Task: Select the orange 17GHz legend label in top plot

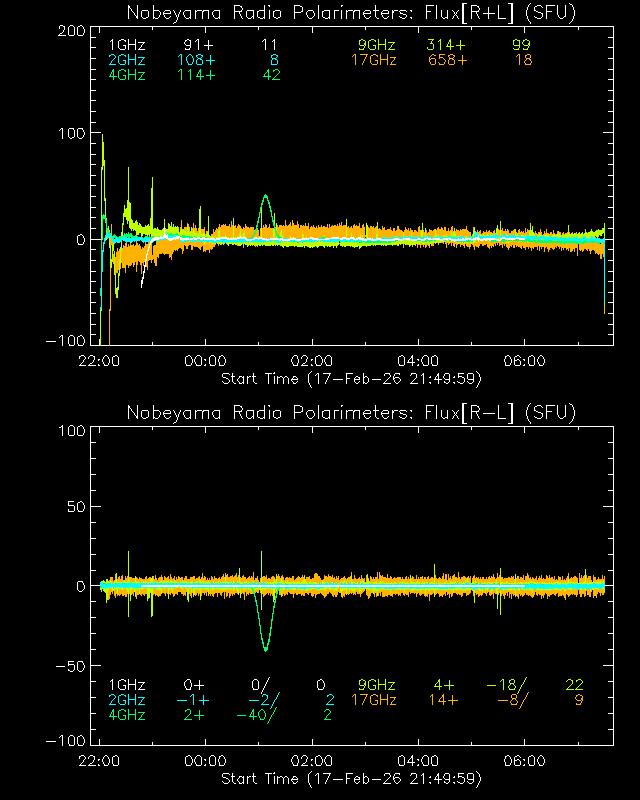Action: point(374,60)
